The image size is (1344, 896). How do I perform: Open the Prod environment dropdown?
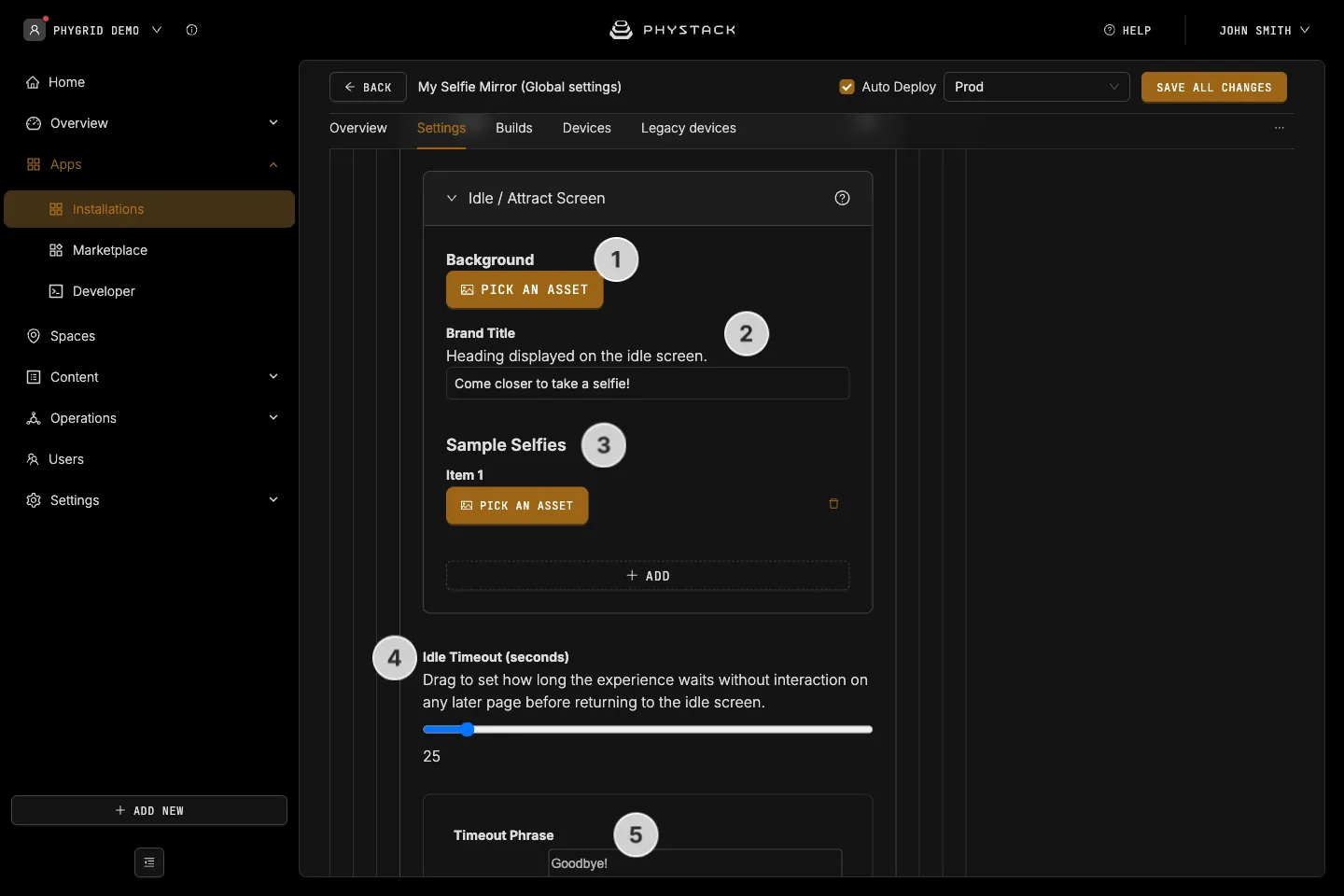(x=1037, y=87)
